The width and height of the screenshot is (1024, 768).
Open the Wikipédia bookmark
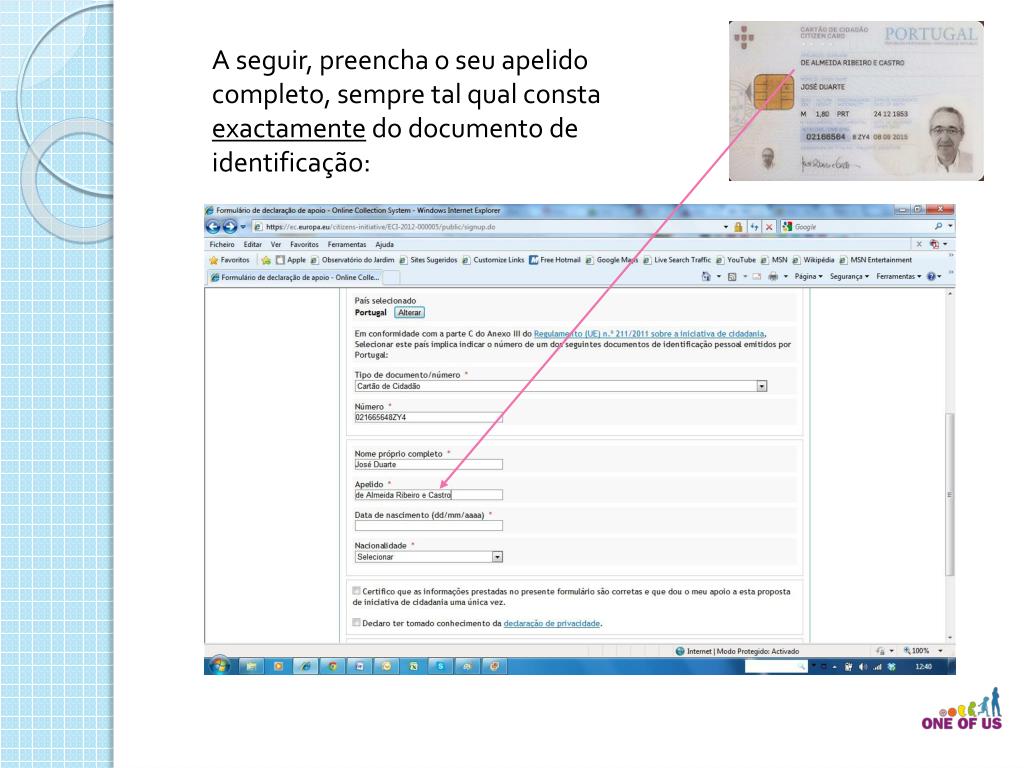coord(813,260)
